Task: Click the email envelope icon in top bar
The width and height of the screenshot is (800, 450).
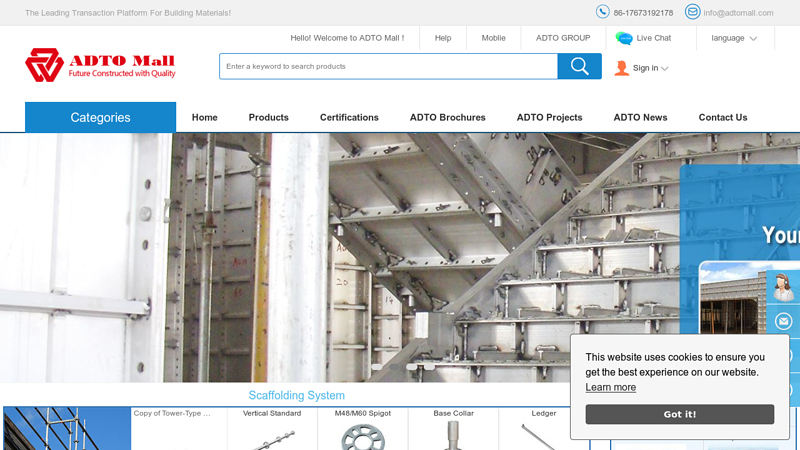Action: pyautogui.click(x=692, y=12)
